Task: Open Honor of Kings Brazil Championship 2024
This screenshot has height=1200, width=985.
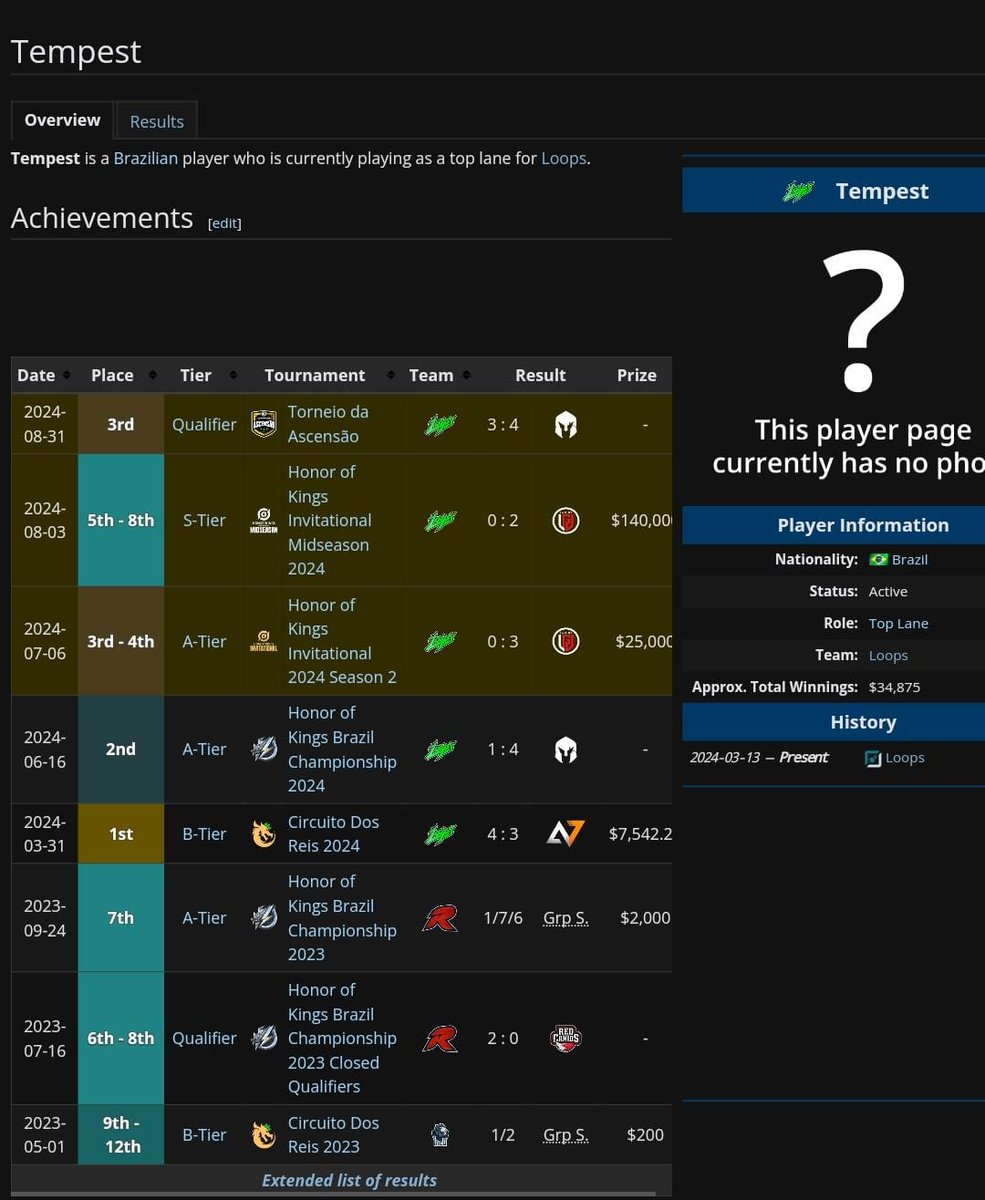Action: pos(342,749)
